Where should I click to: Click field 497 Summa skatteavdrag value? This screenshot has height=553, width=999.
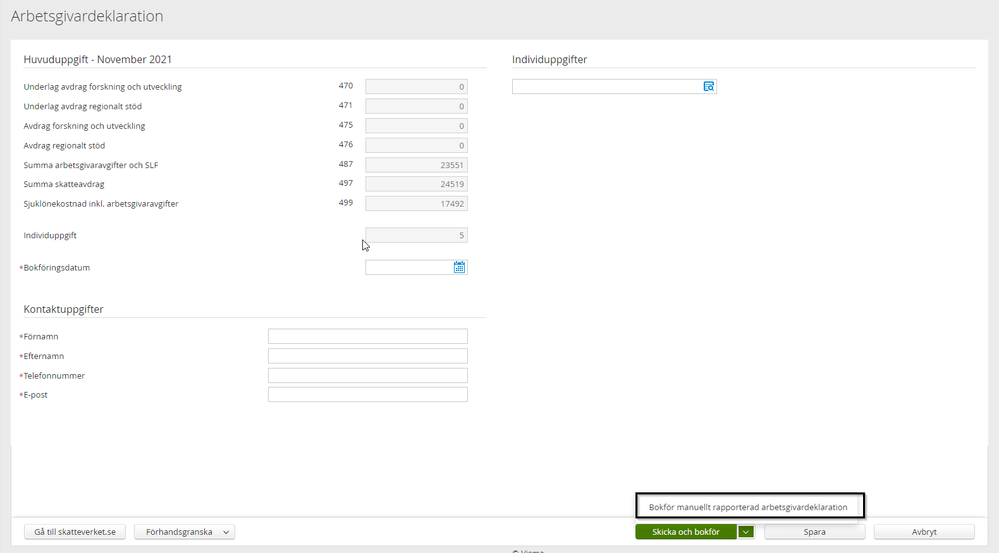pyautogui.click(x=416, y=184)
